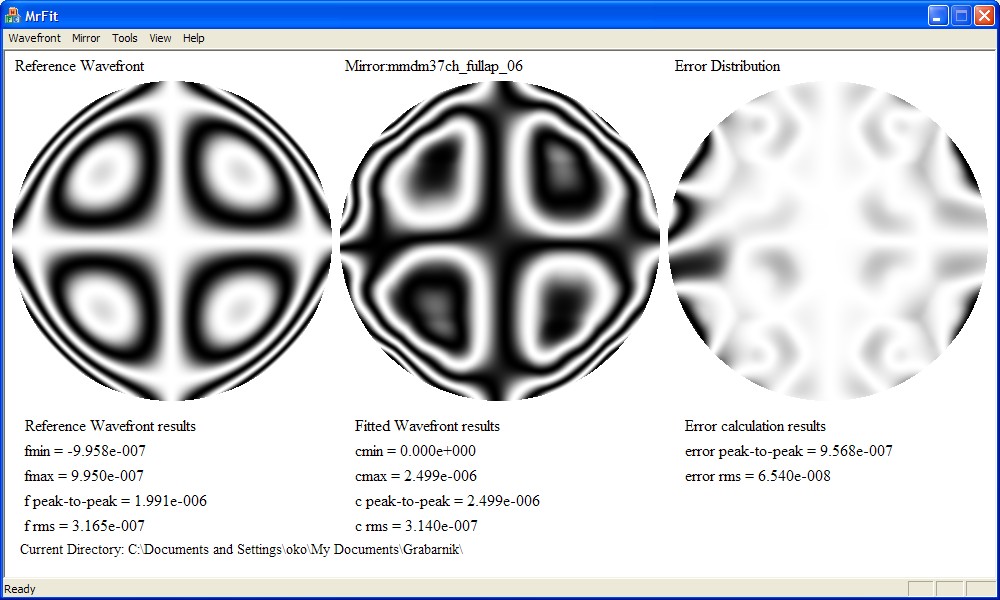This screenshot has width=1000, height=600.
Task: Open the View menu
Action: pyautogui.click(x=160, y=38)
